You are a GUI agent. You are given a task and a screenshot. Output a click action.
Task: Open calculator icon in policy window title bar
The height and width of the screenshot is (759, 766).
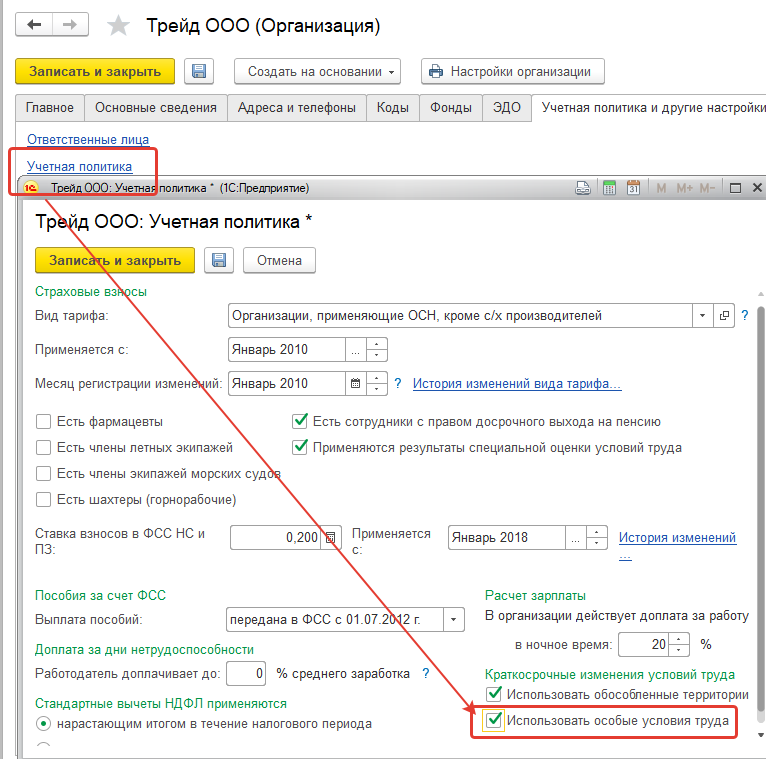click(x=609, y=188)
